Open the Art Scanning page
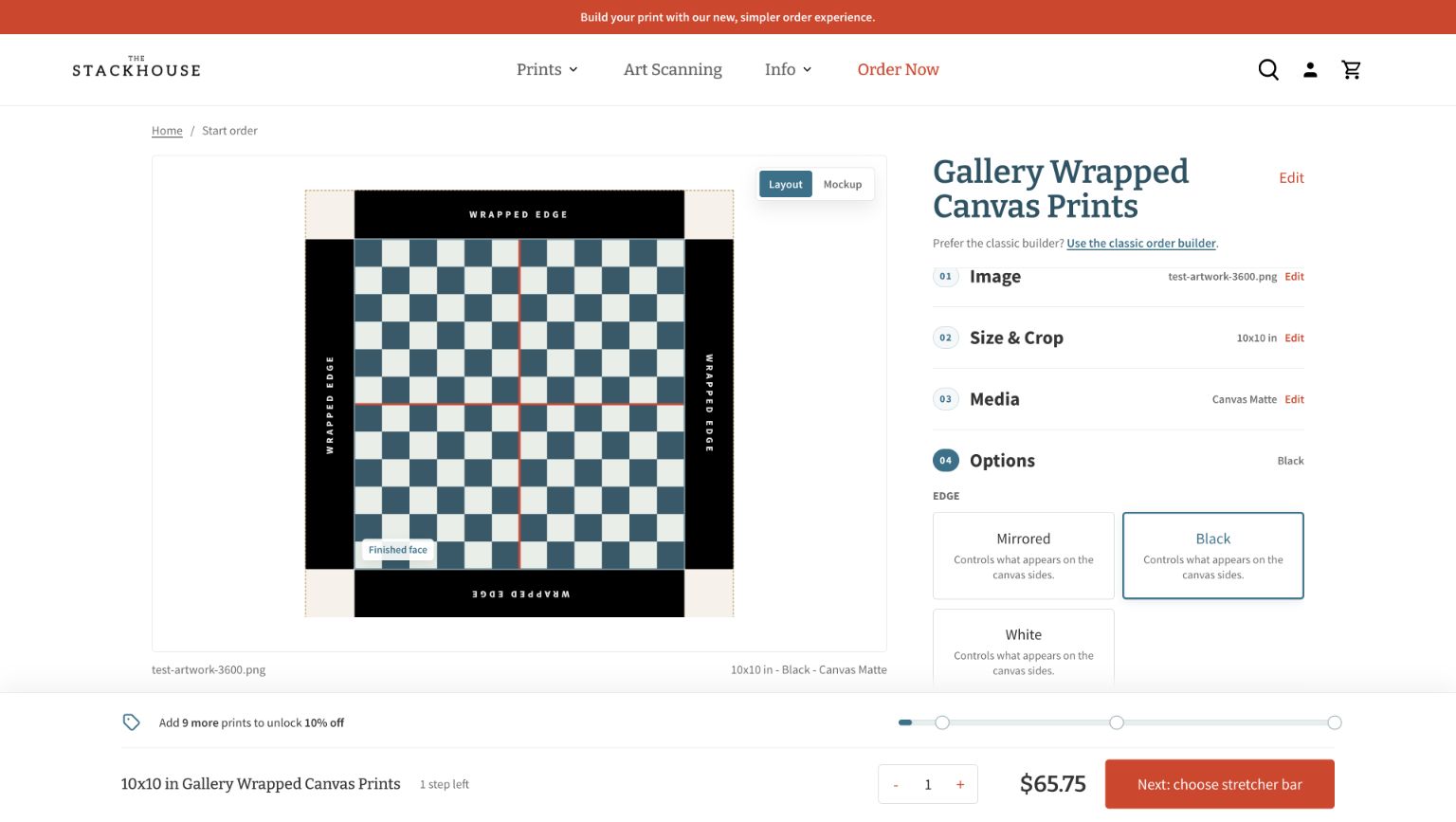This screenshot has height=822, width=1456. click(x=673, y=69)
